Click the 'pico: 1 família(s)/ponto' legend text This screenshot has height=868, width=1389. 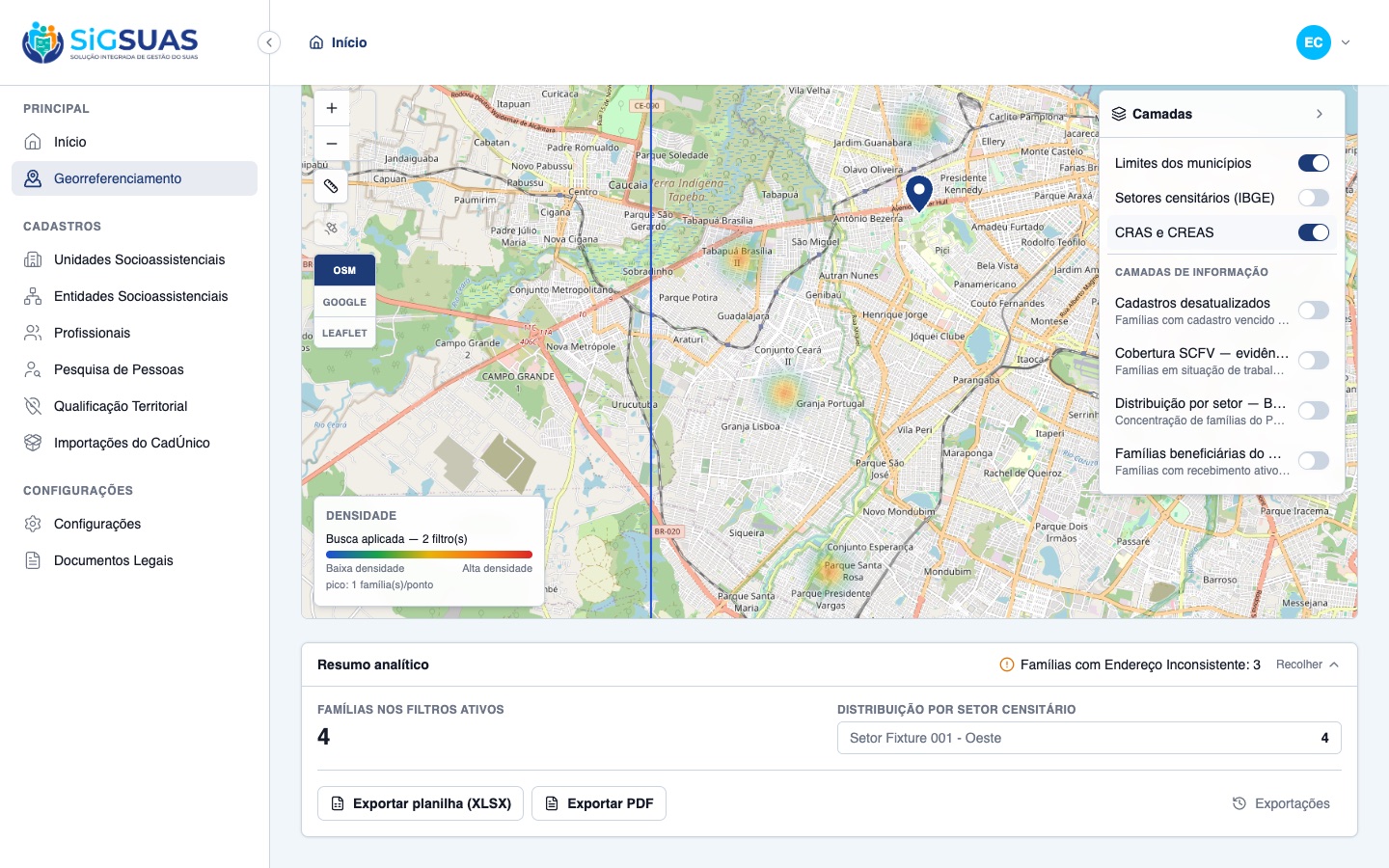379,584
